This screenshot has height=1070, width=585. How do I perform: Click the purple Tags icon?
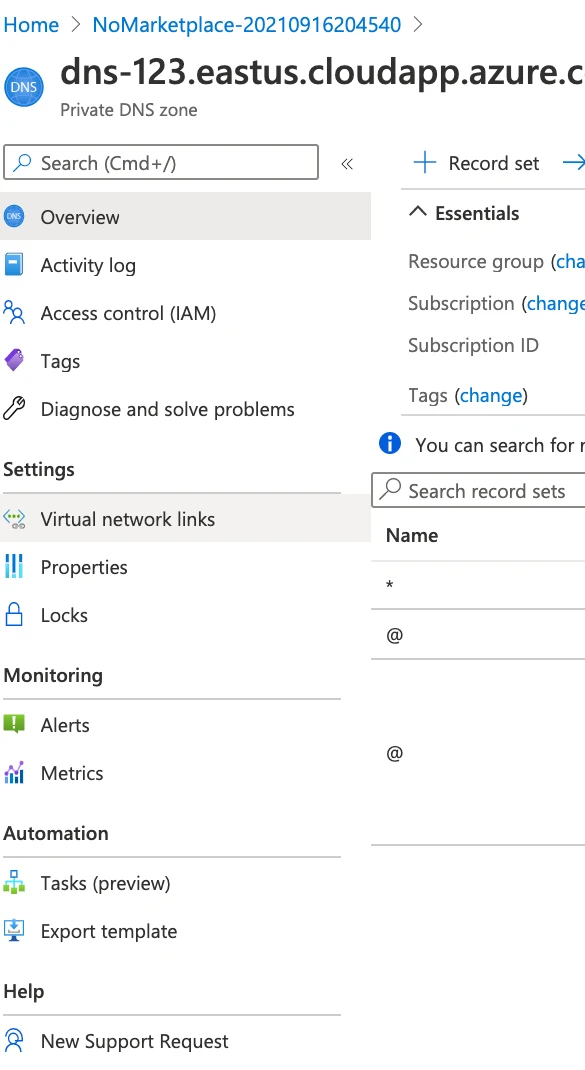click(x=14, y=360)
